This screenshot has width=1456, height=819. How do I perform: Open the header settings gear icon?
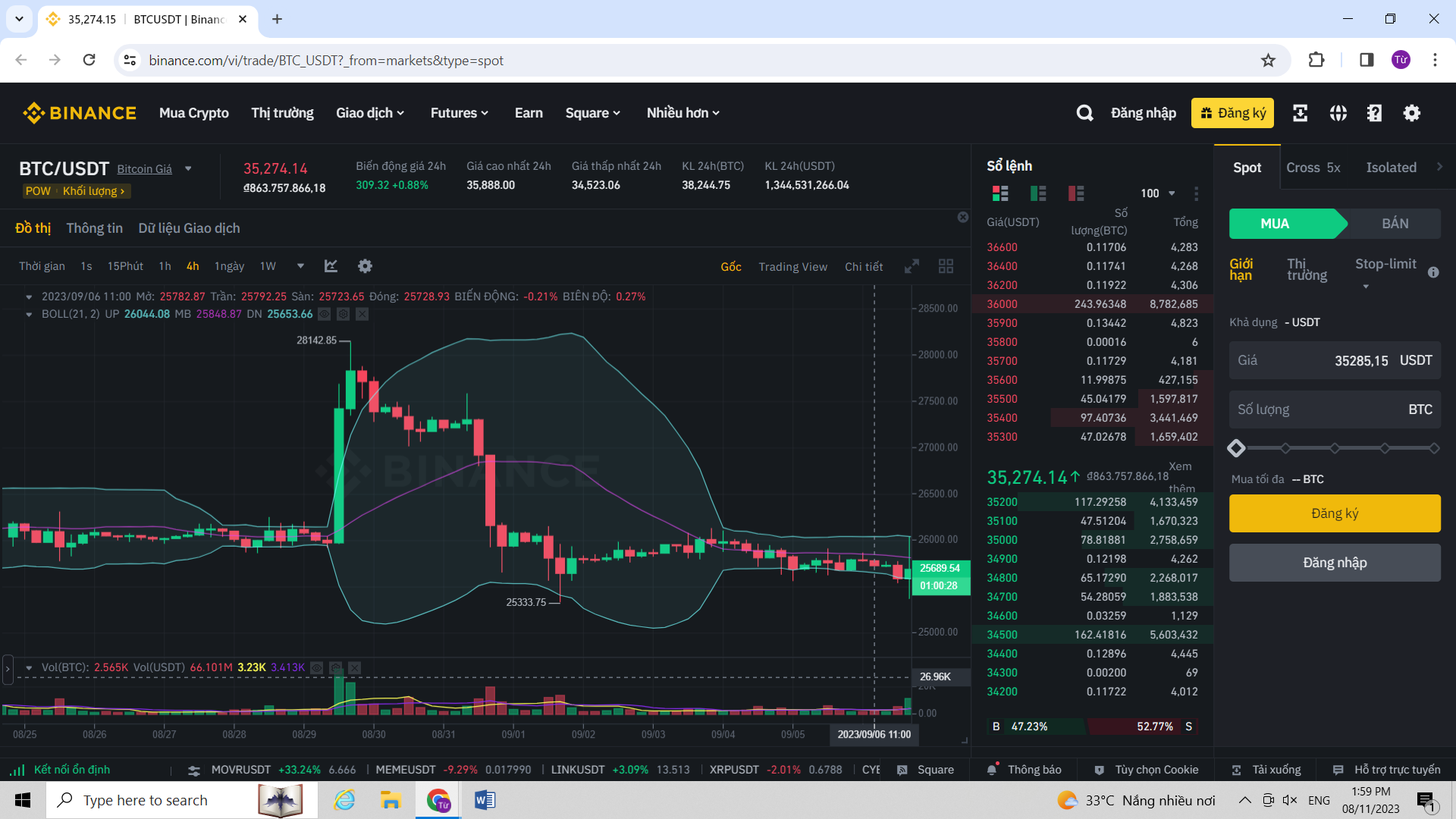[x=1411, y=113]
